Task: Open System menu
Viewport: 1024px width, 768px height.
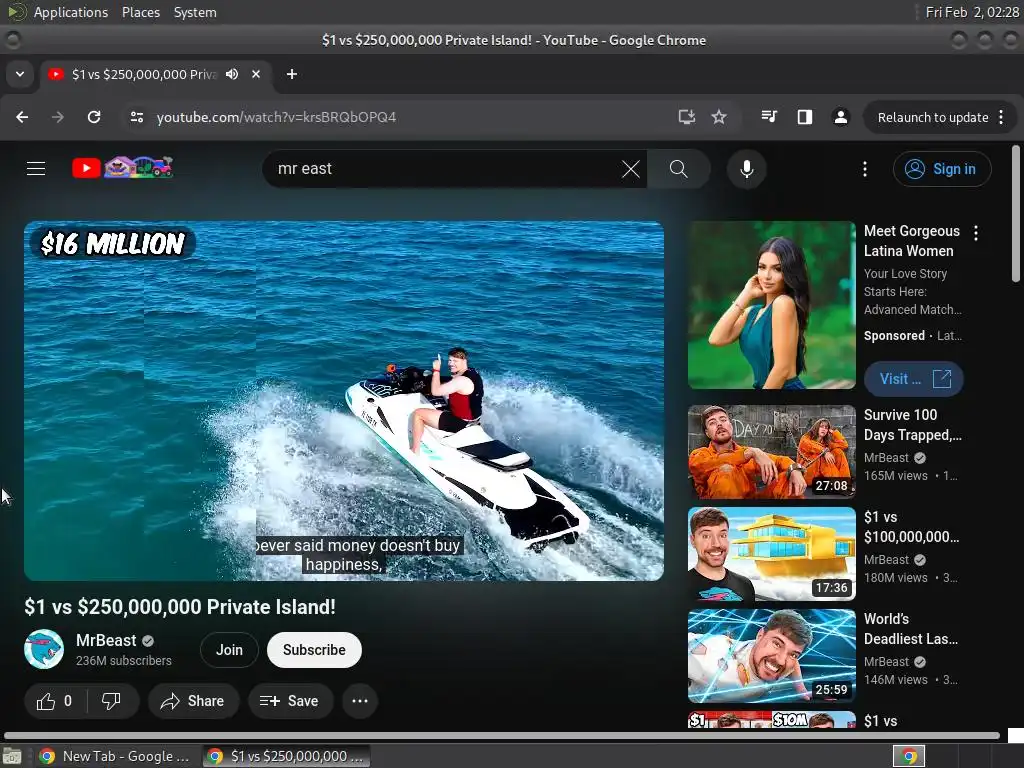Action: pos(195,12)
